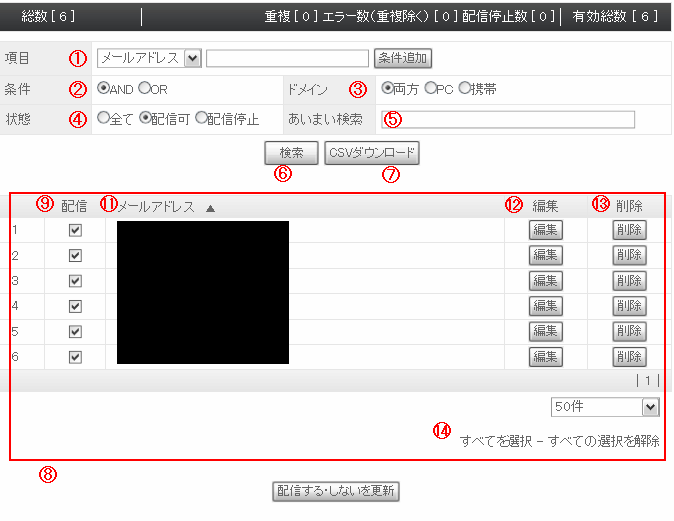
Task: Select the 携帯 domain radio button
Action: 465,89
